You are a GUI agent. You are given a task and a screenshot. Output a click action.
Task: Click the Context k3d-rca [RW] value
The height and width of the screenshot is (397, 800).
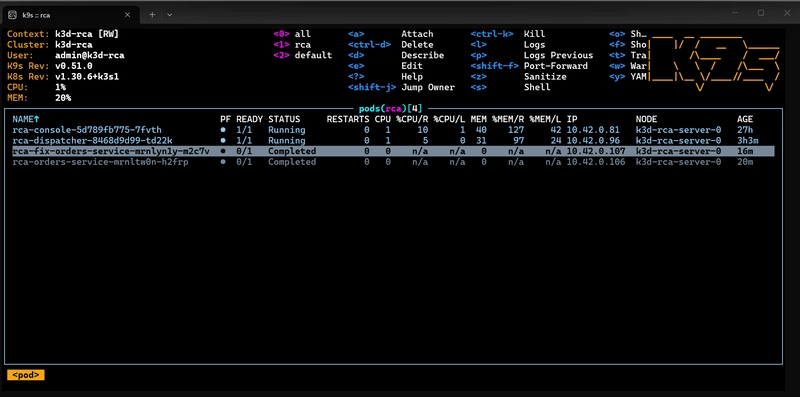tap(87, 34)
